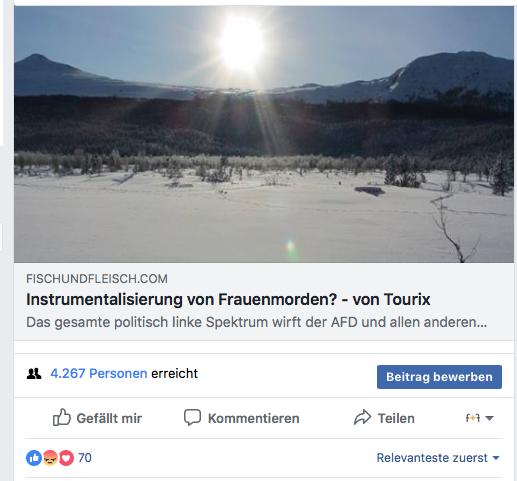
Task: Open the 4.267 Personen reach link
Action: click(x=99, y=373)
